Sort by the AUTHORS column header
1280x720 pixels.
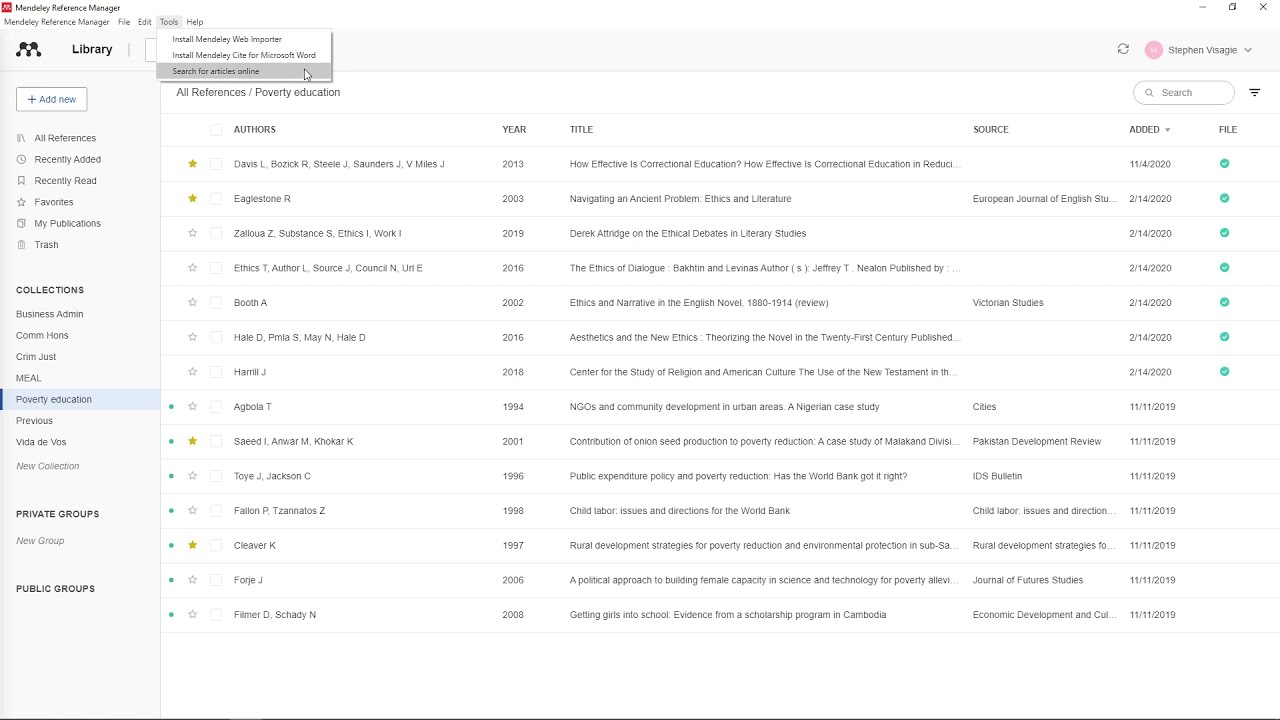255,129
